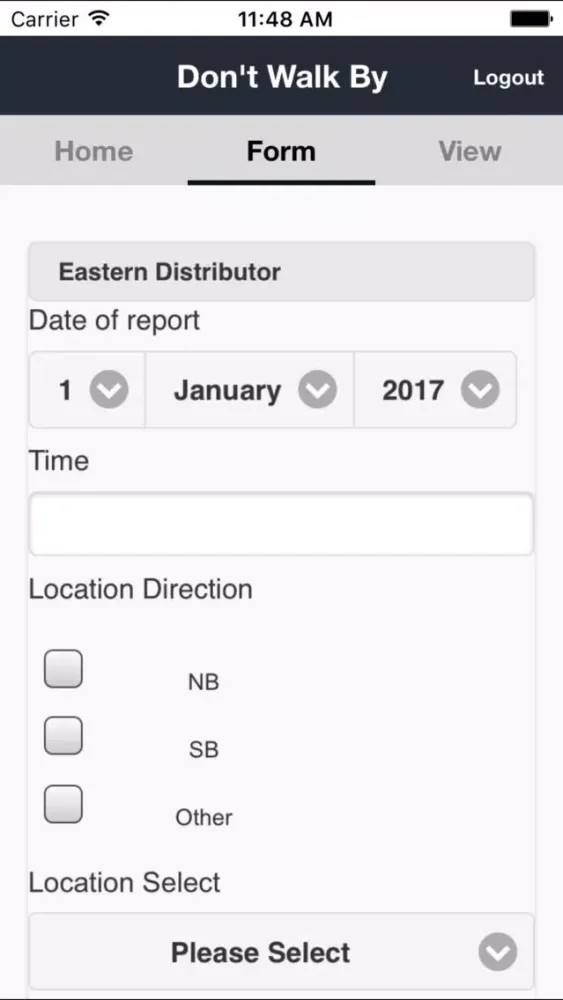Open the January month selector

click(x=249, y=390)
